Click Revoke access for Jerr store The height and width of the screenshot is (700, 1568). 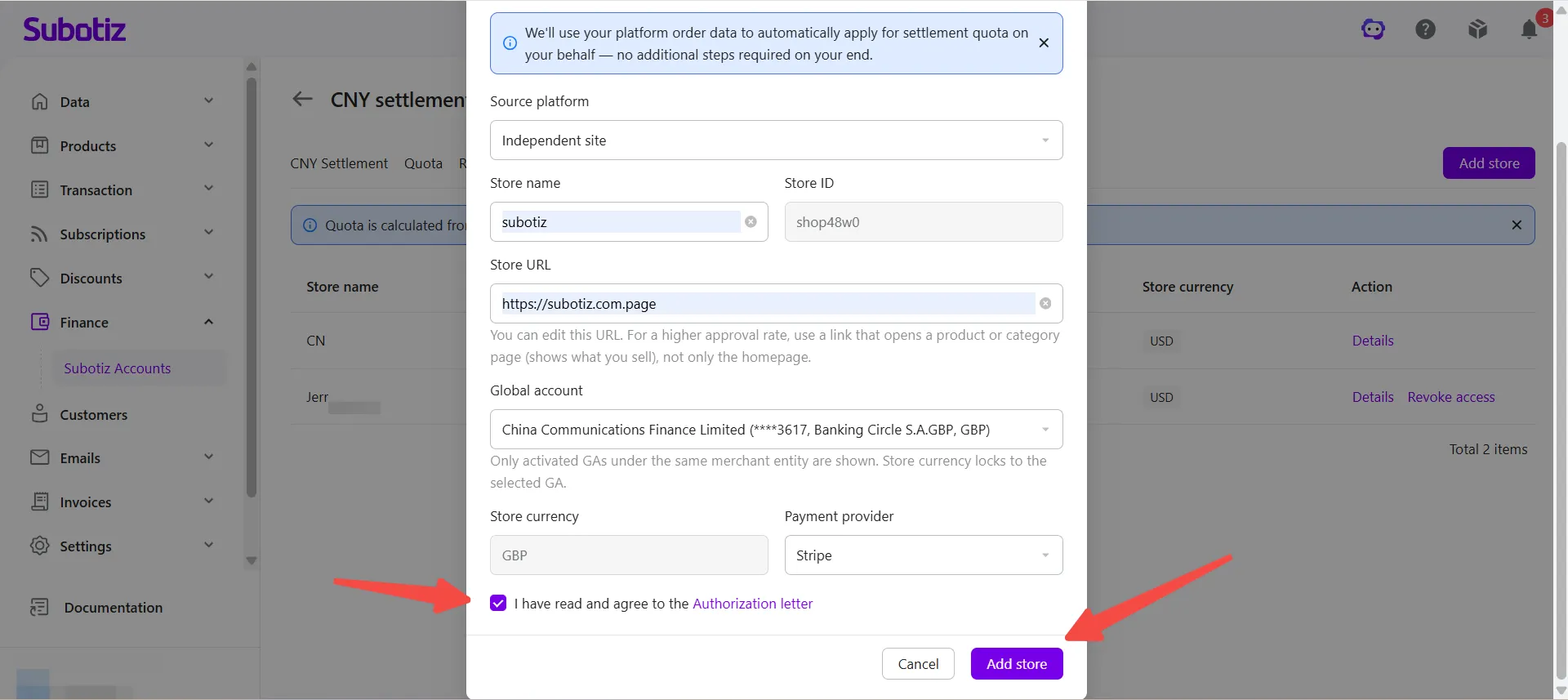(1451, 397)
